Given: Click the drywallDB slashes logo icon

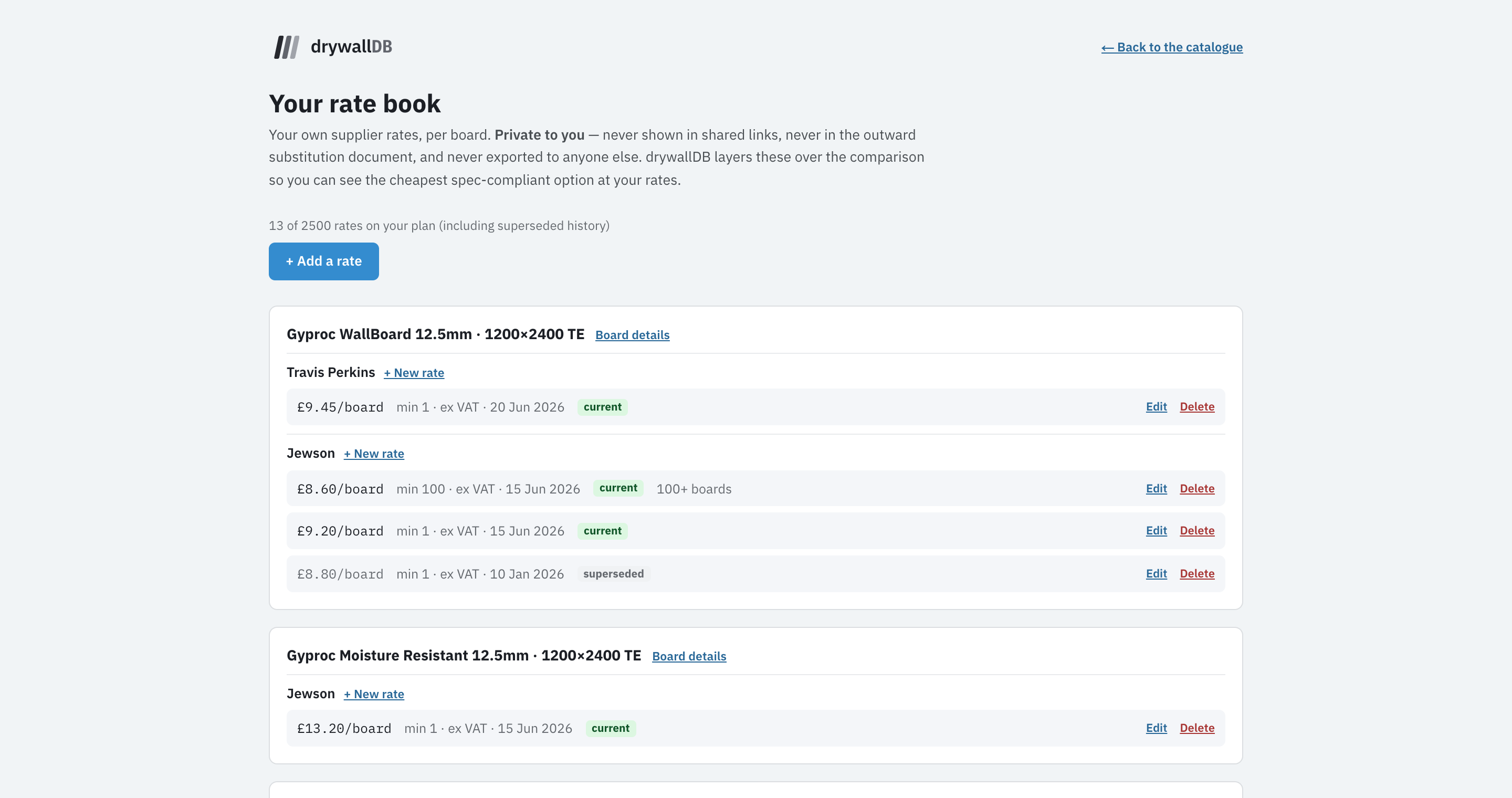Looking at the screenshot, I should (287, 47).
